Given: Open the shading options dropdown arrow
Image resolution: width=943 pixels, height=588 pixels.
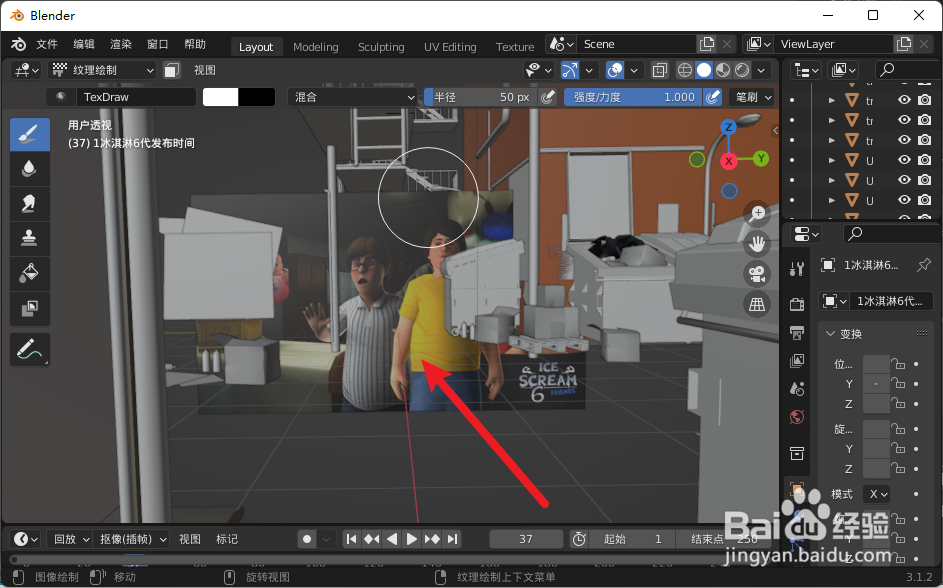Looking at the screenshot, I should point(761,70).
